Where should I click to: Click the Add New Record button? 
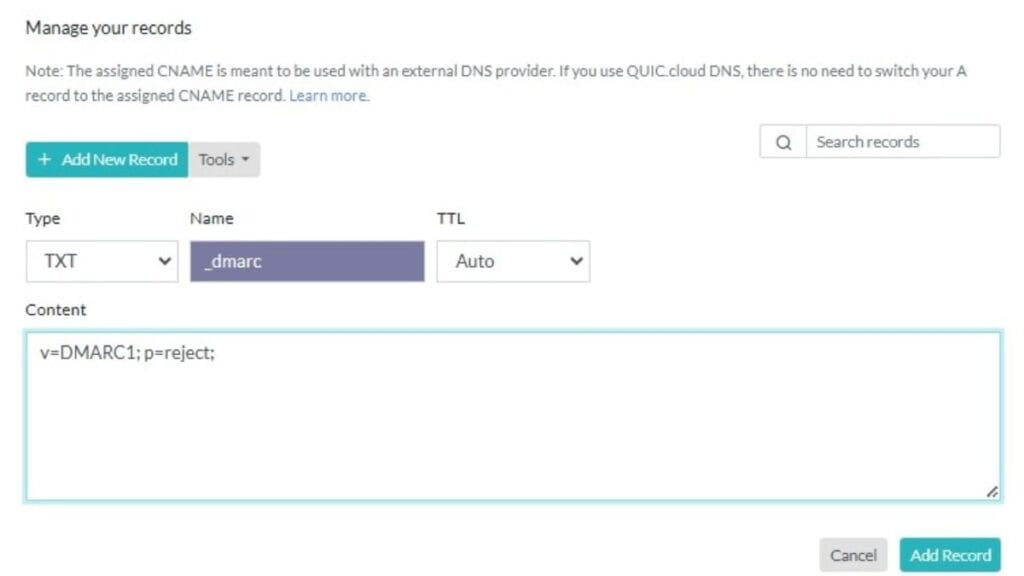[x=106, y=159]
